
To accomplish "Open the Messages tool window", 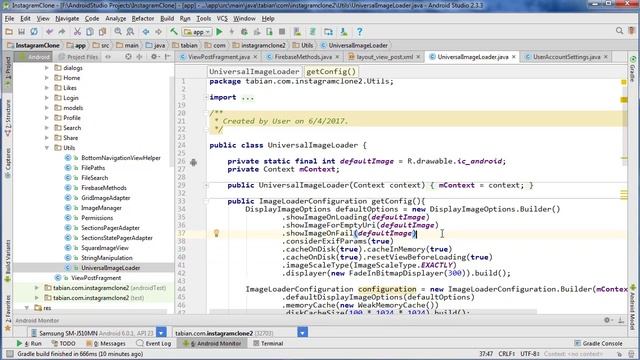I will [x=106, y=343].
